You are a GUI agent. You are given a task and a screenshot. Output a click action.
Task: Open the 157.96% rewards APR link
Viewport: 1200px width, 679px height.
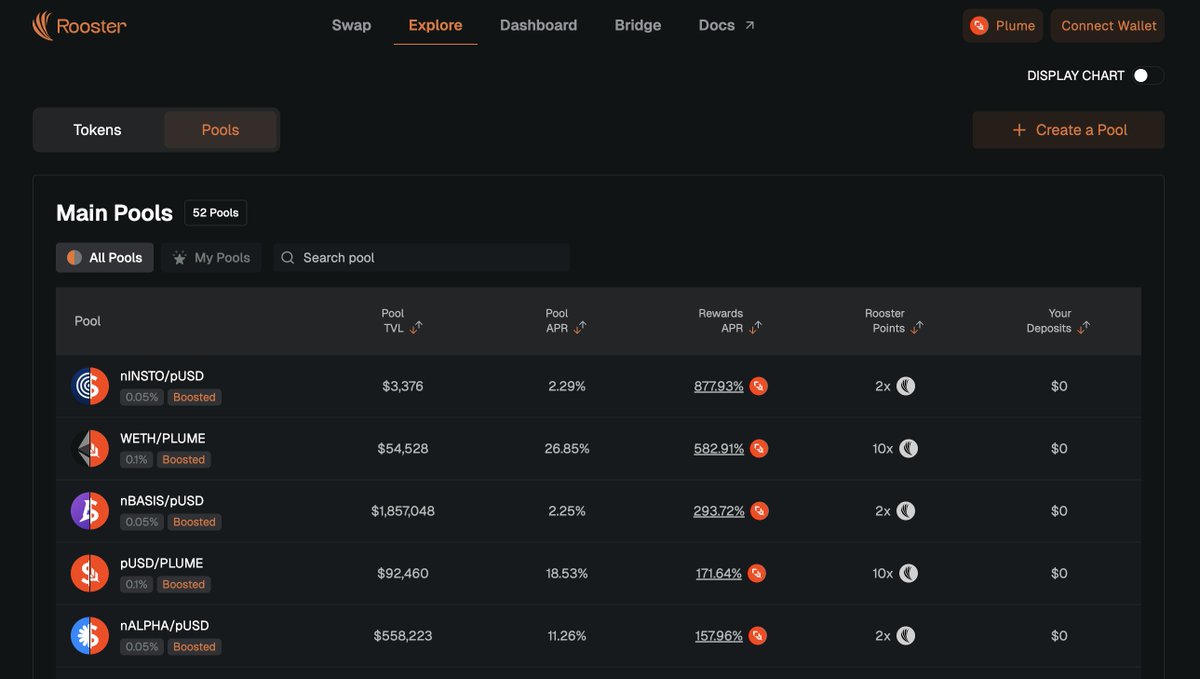pyautogui.click(x=719, y=636)
